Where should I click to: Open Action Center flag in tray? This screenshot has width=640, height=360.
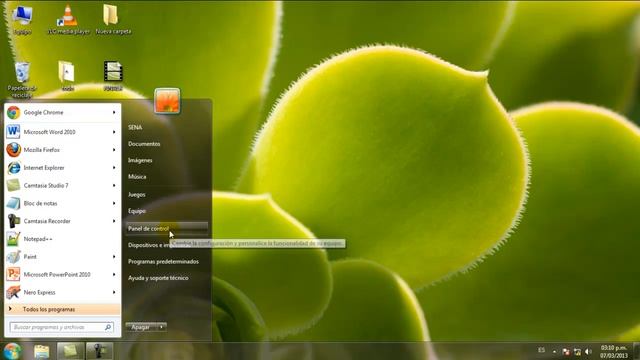coord(566,351)
